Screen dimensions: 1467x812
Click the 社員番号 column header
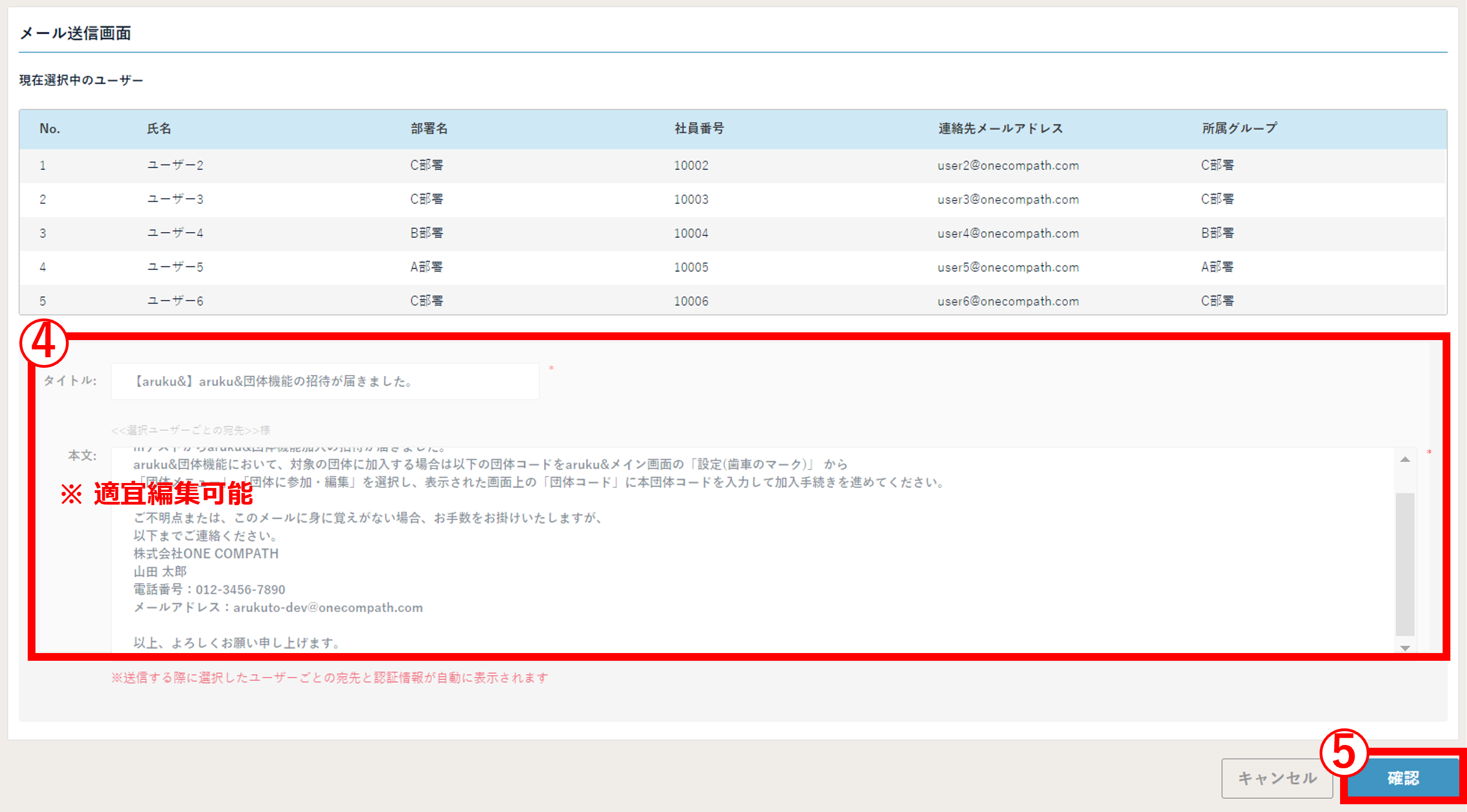[699, 129]
